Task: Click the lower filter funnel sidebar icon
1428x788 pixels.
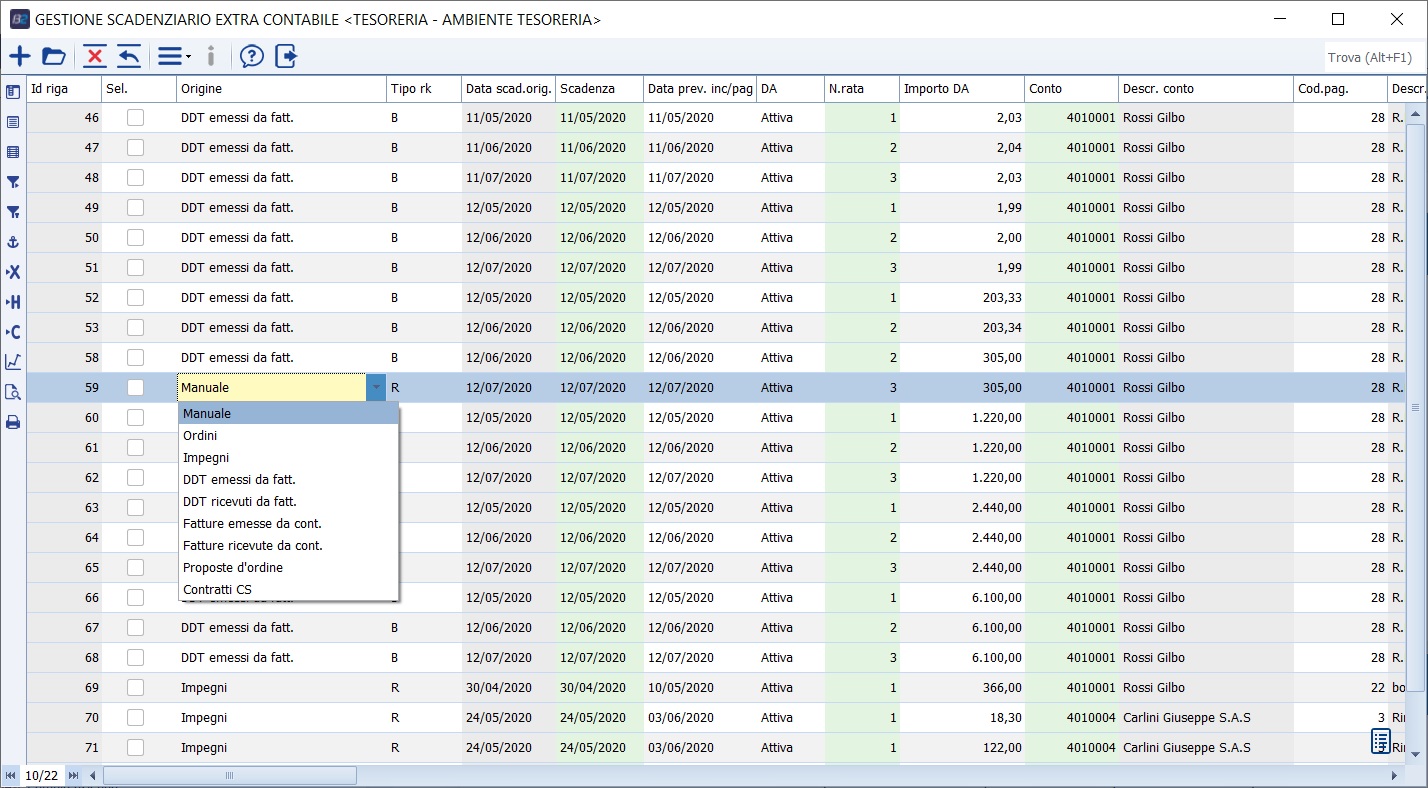Action: [13, 212]
